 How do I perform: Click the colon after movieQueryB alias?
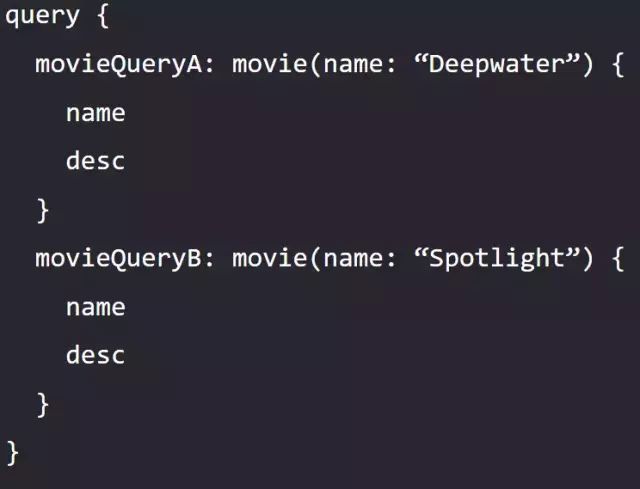coord(209,261)
